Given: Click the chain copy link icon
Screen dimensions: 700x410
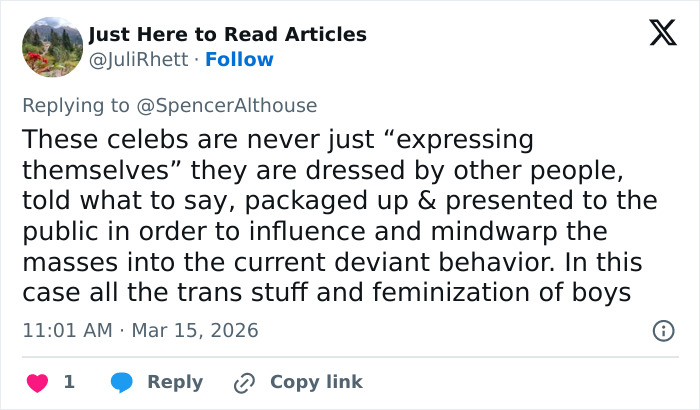Looking at the screenshot, I should tap(244, 382).
